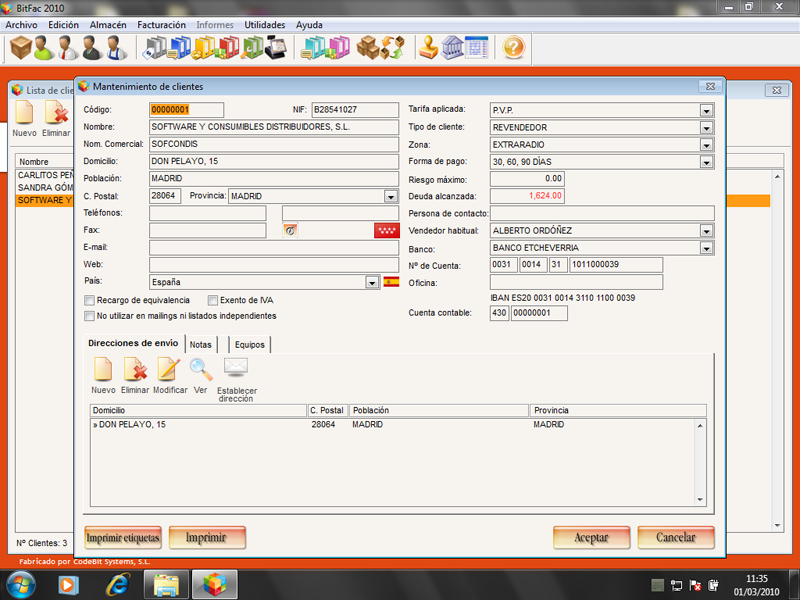
Task: Open the Edición menu
Action: pos(63,24)
